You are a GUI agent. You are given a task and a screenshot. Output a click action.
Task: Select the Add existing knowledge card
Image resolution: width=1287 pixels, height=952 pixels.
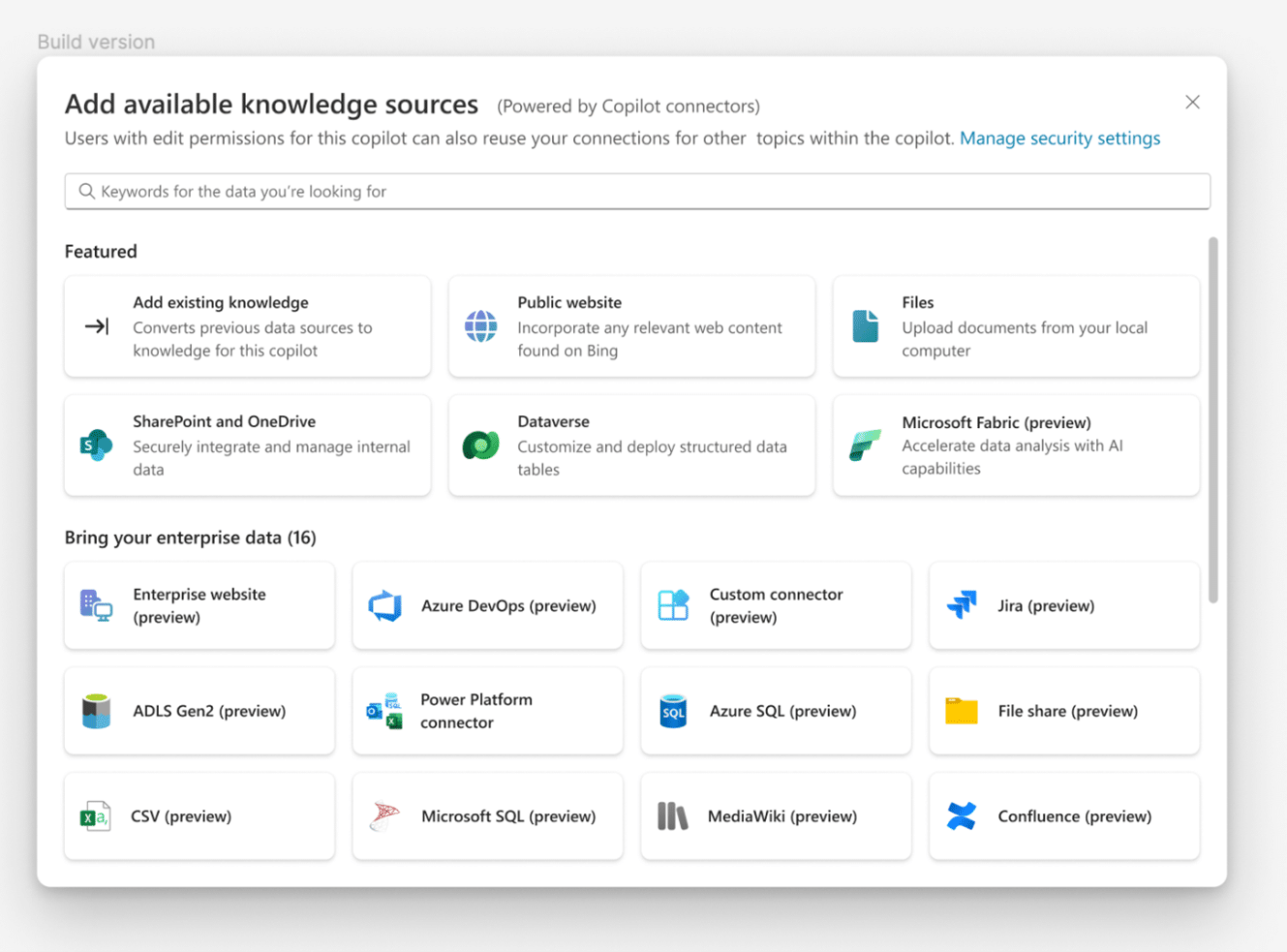[247, 326]
